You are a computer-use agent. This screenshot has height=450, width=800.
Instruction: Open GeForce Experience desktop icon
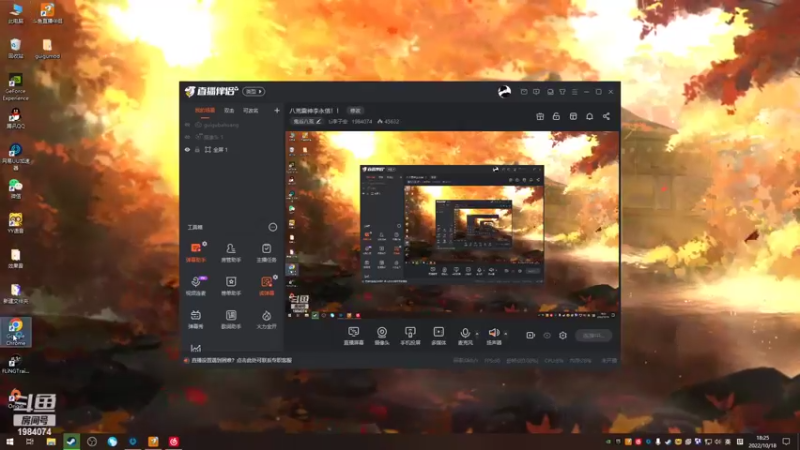coord(15,87)
